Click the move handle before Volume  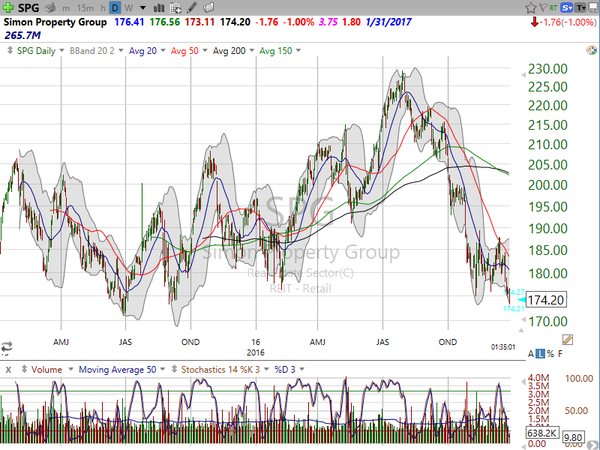pyautogui.click(x=24, y=369)
